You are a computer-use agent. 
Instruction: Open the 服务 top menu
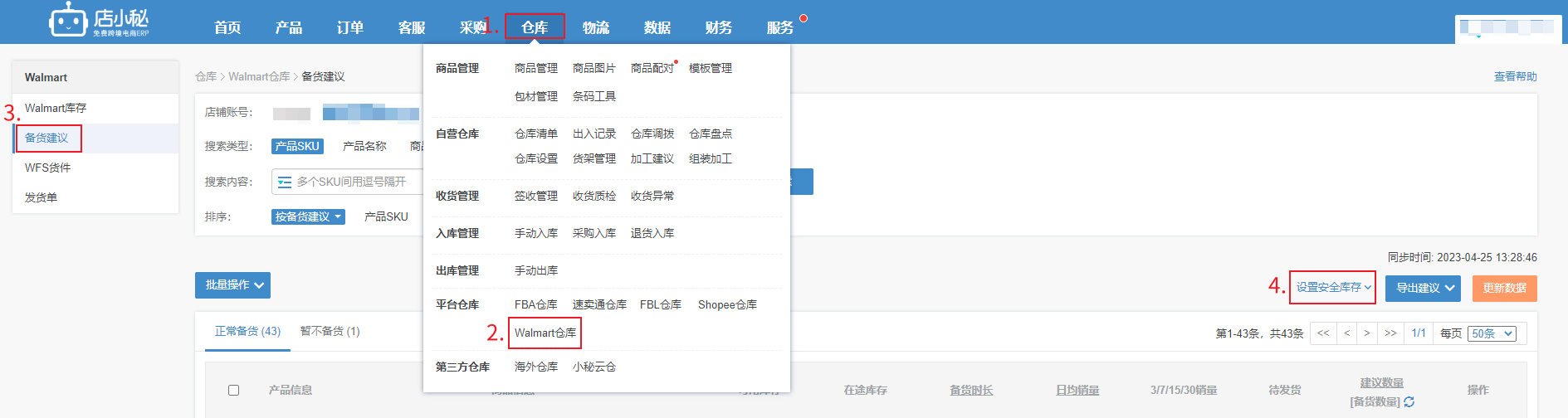point(780,27)
